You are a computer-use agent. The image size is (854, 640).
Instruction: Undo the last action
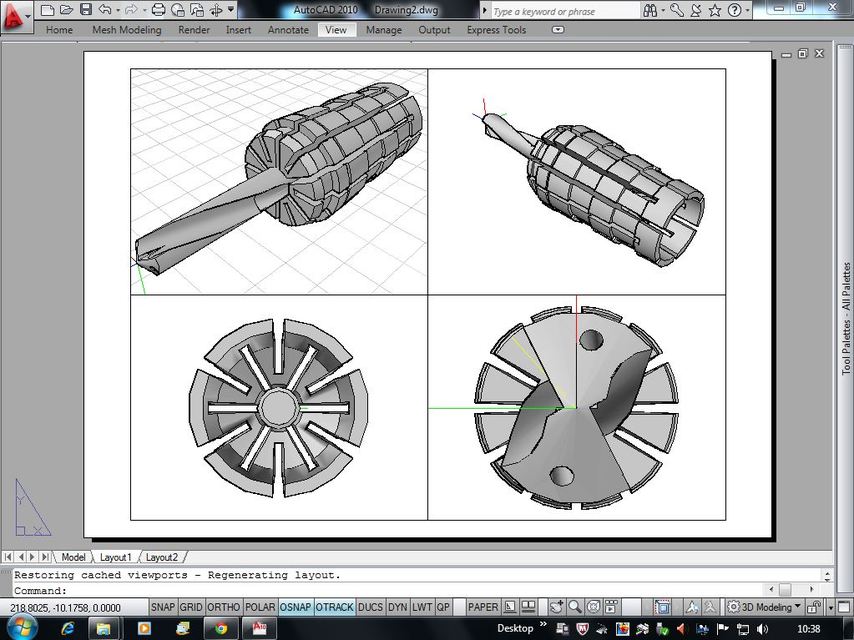[106, 10]
